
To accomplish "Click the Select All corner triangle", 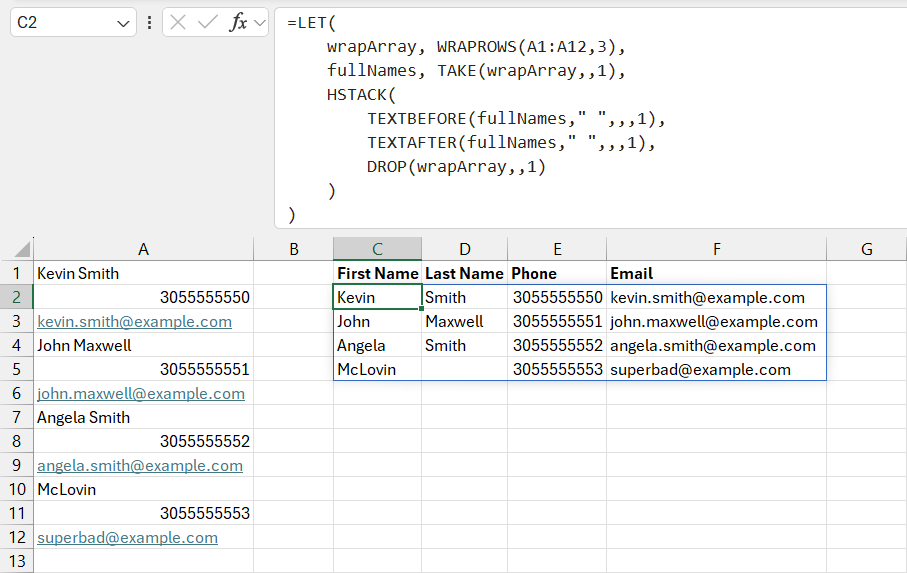I will coord(22,250).
